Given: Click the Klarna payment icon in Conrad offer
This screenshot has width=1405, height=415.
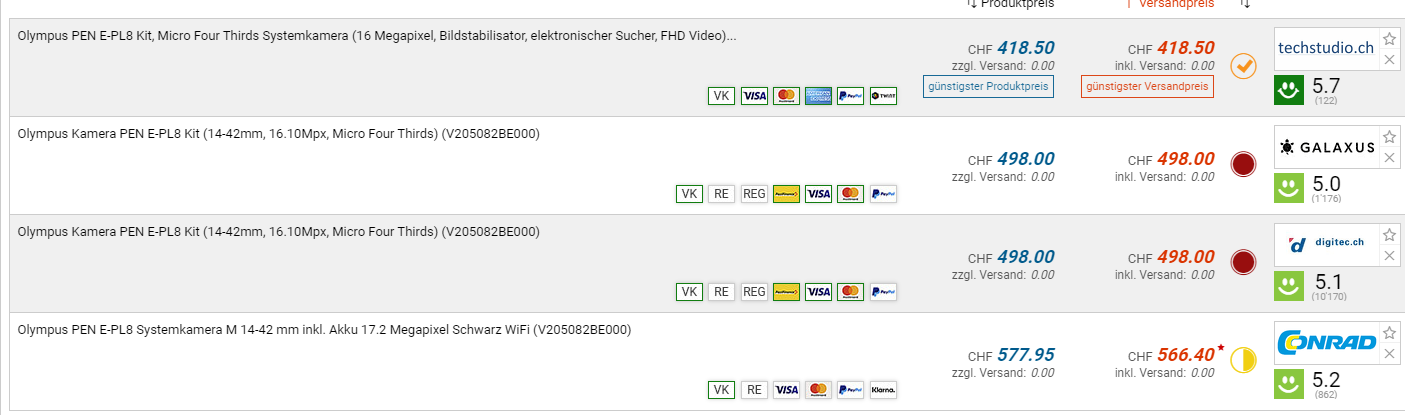Looking at the screenshot, I should point(883,389).
